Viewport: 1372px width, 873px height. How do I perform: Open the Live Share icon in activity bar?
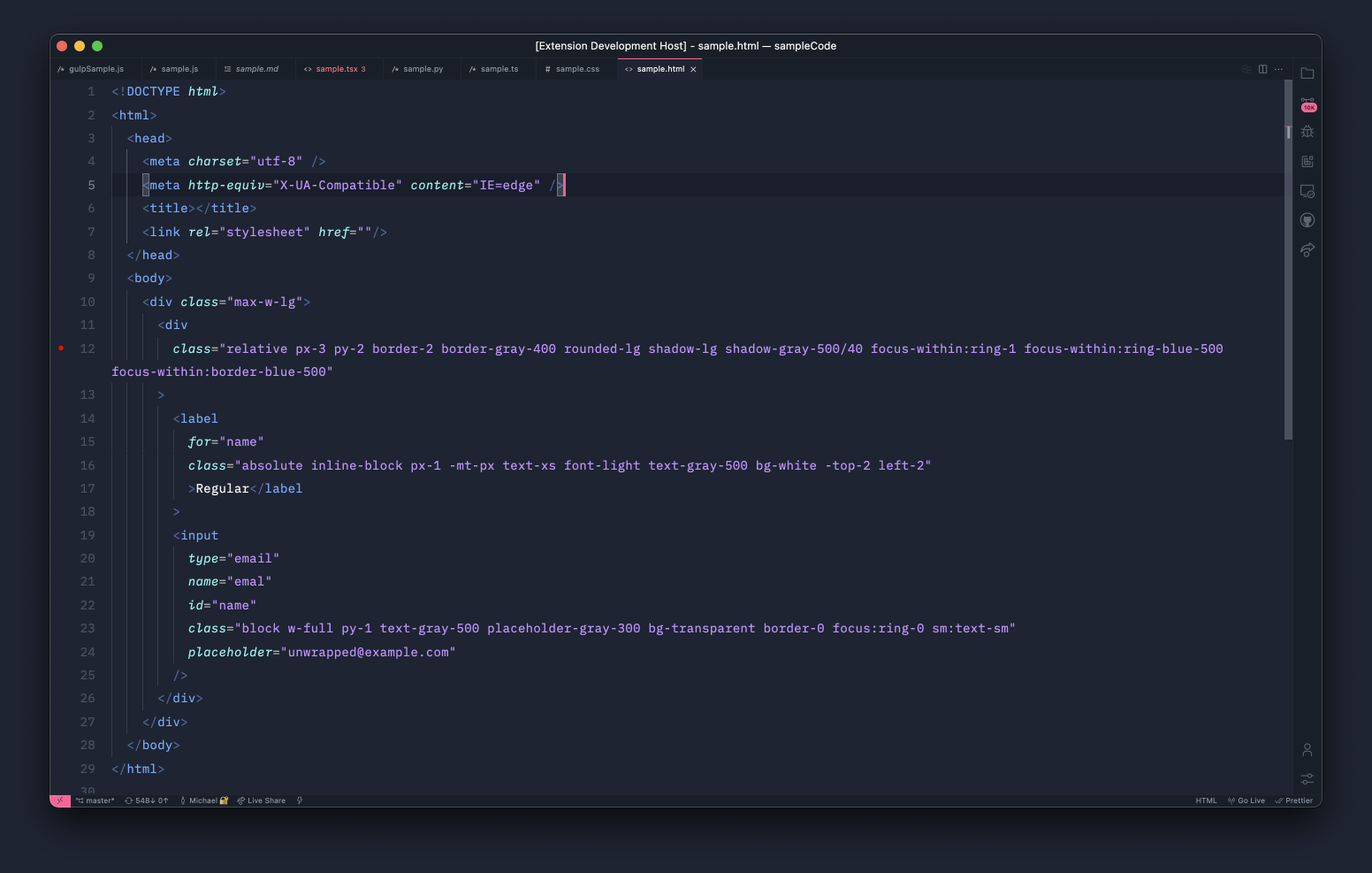[1307, 249]
